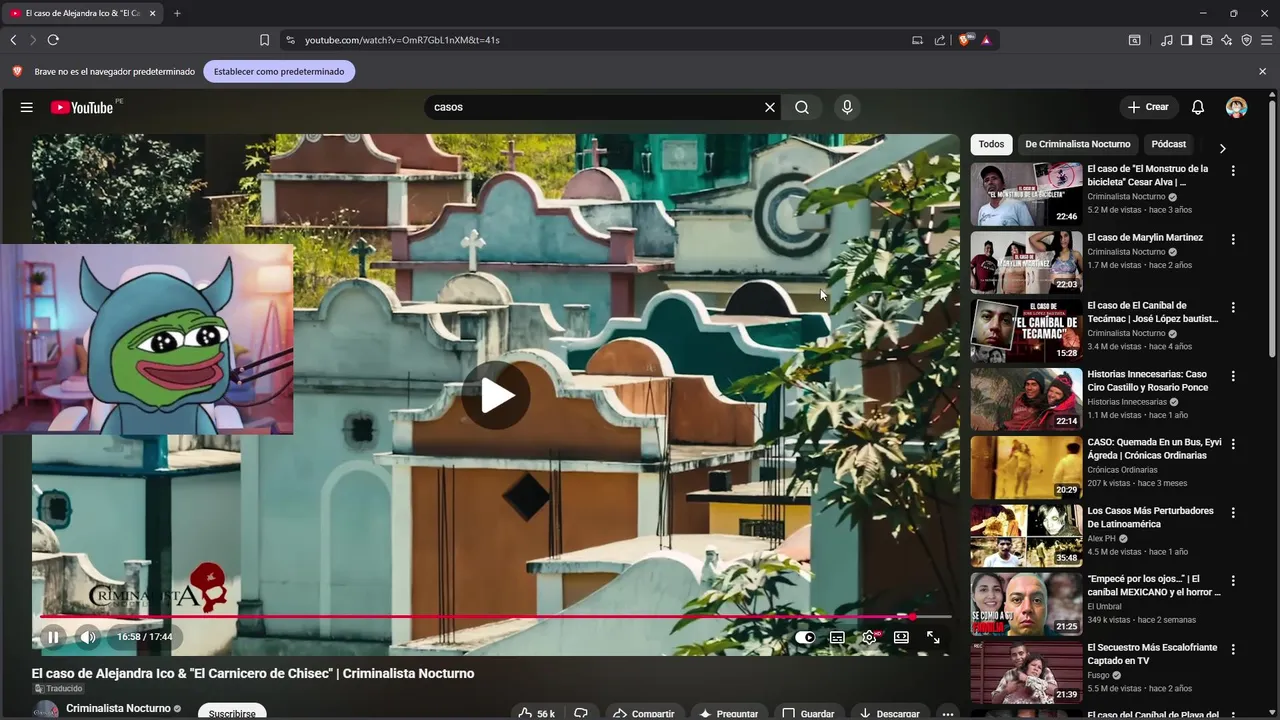Toggle subtitles in the video player

(x=837, y=637)
